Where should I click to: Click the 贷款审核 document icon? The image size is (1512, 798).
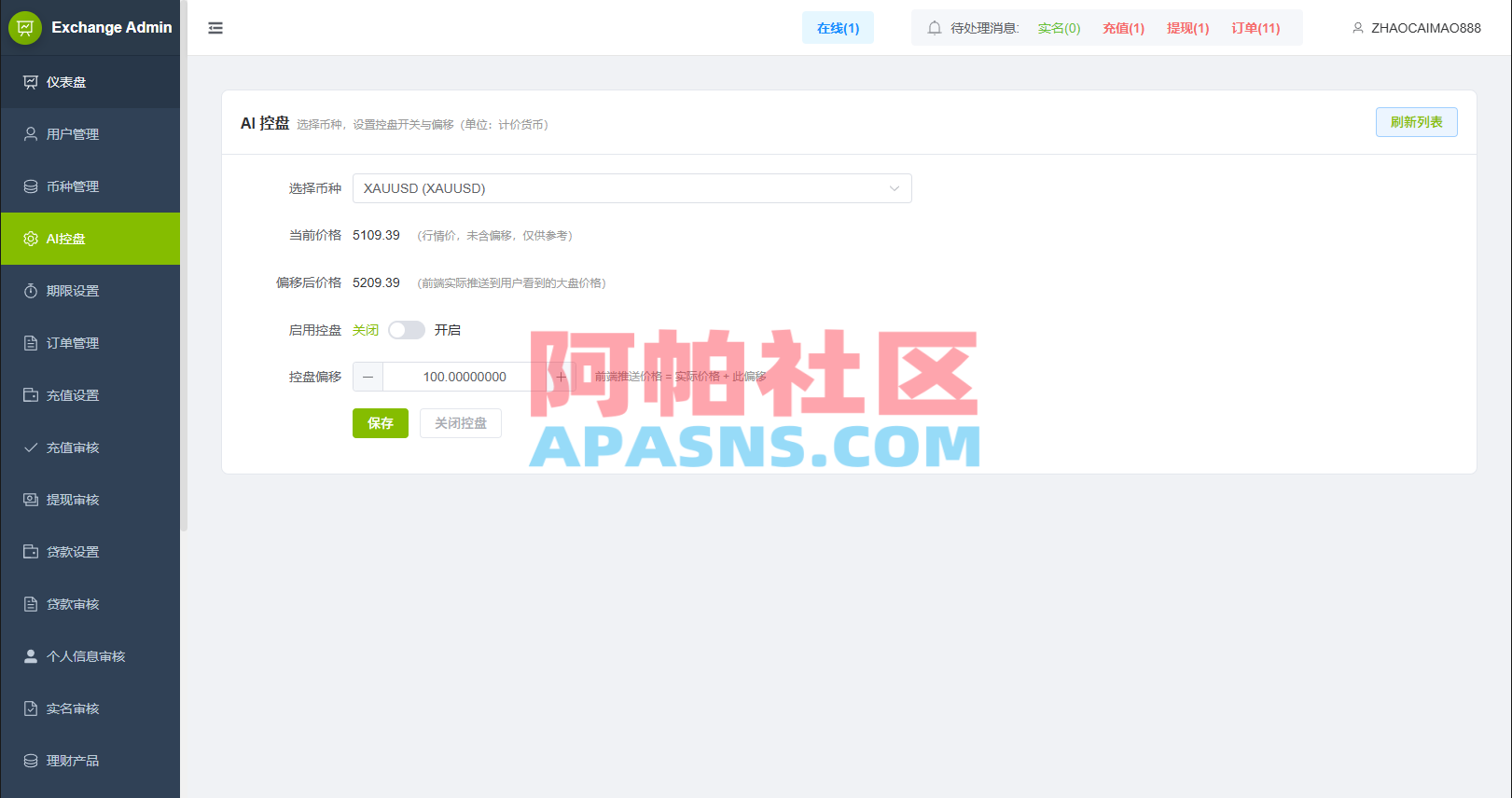tap(31, 604)
